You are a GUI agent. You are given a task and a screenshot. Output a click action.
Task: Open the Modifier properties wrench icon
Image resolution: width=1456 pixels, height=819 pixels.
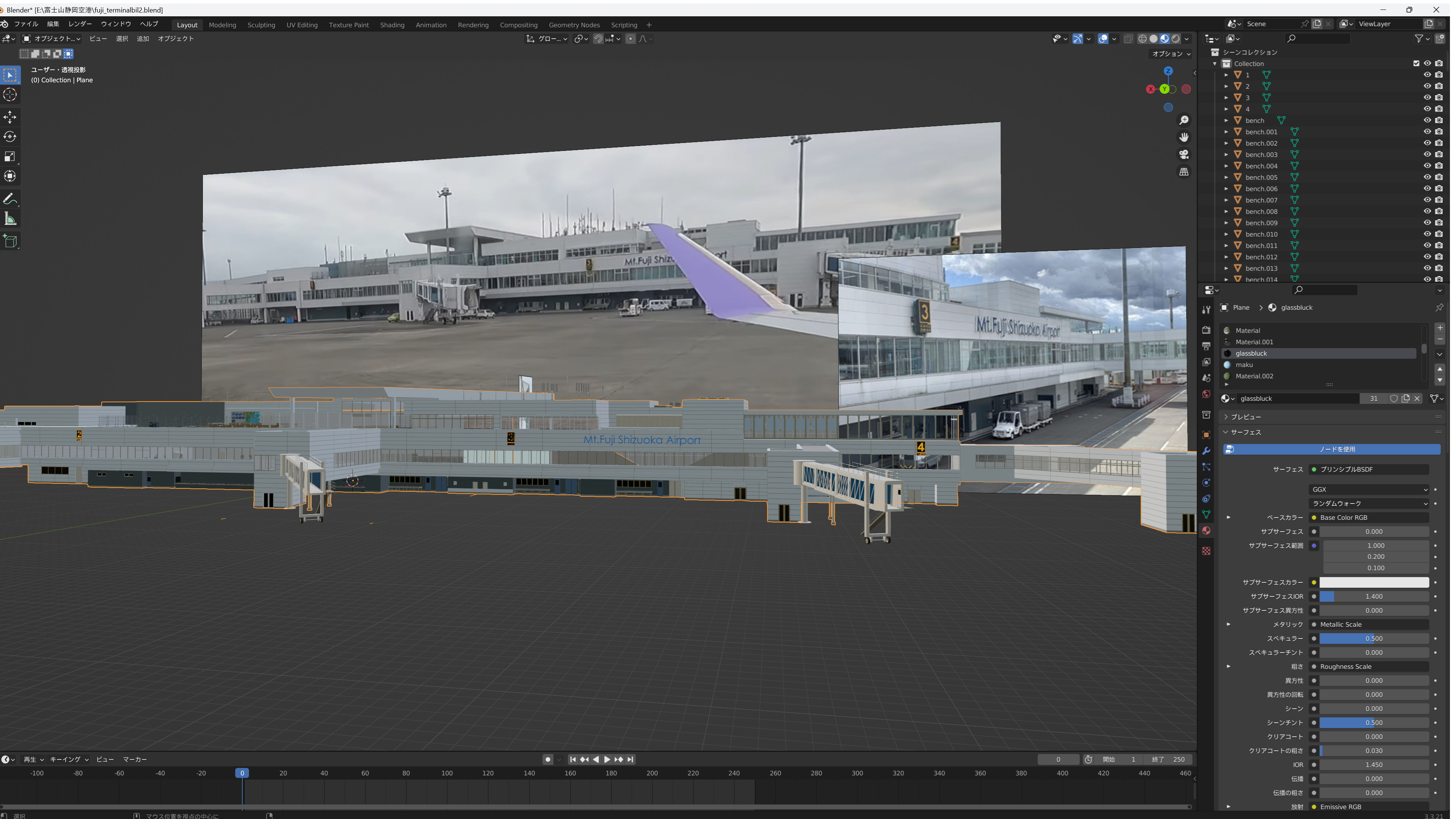click(1206, 451)
